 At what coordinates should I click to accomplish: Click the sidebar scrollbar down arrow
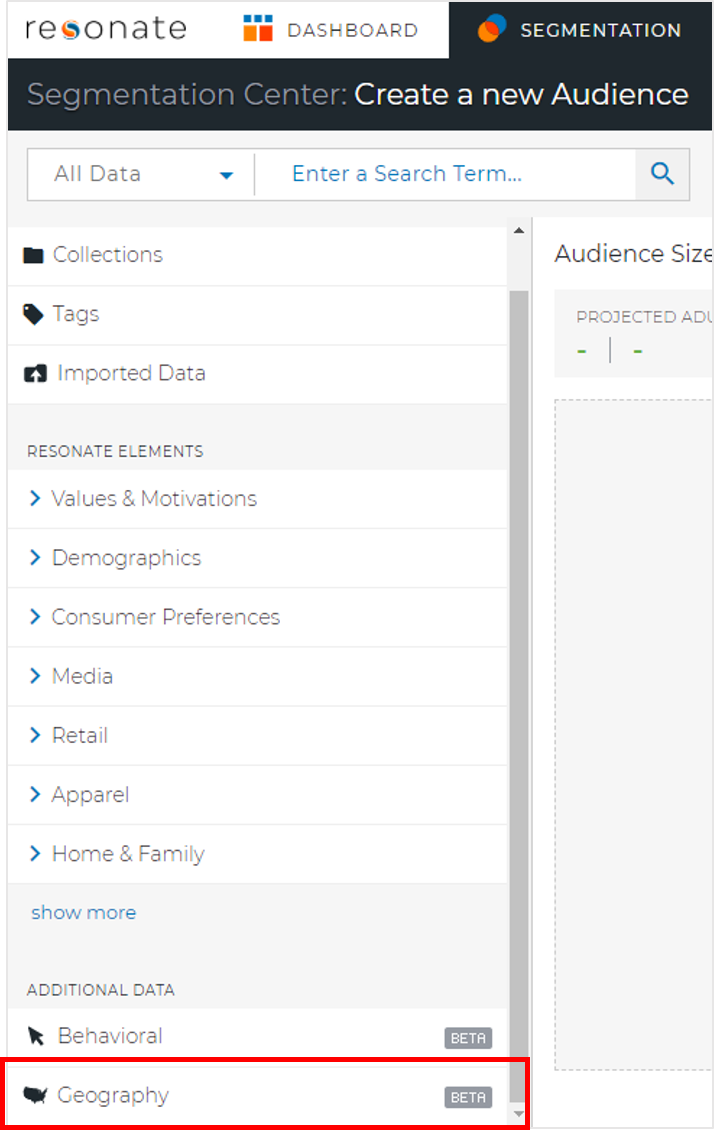coord(519,1114)
